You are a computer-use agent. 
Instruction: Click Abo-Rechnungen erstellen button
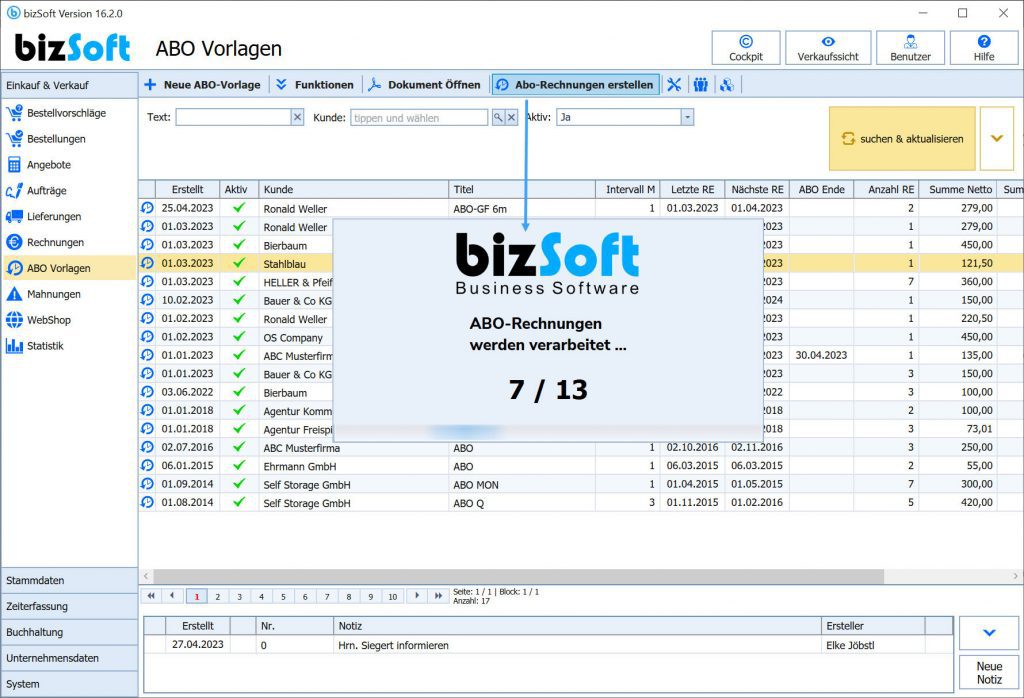tap(575, 85)
